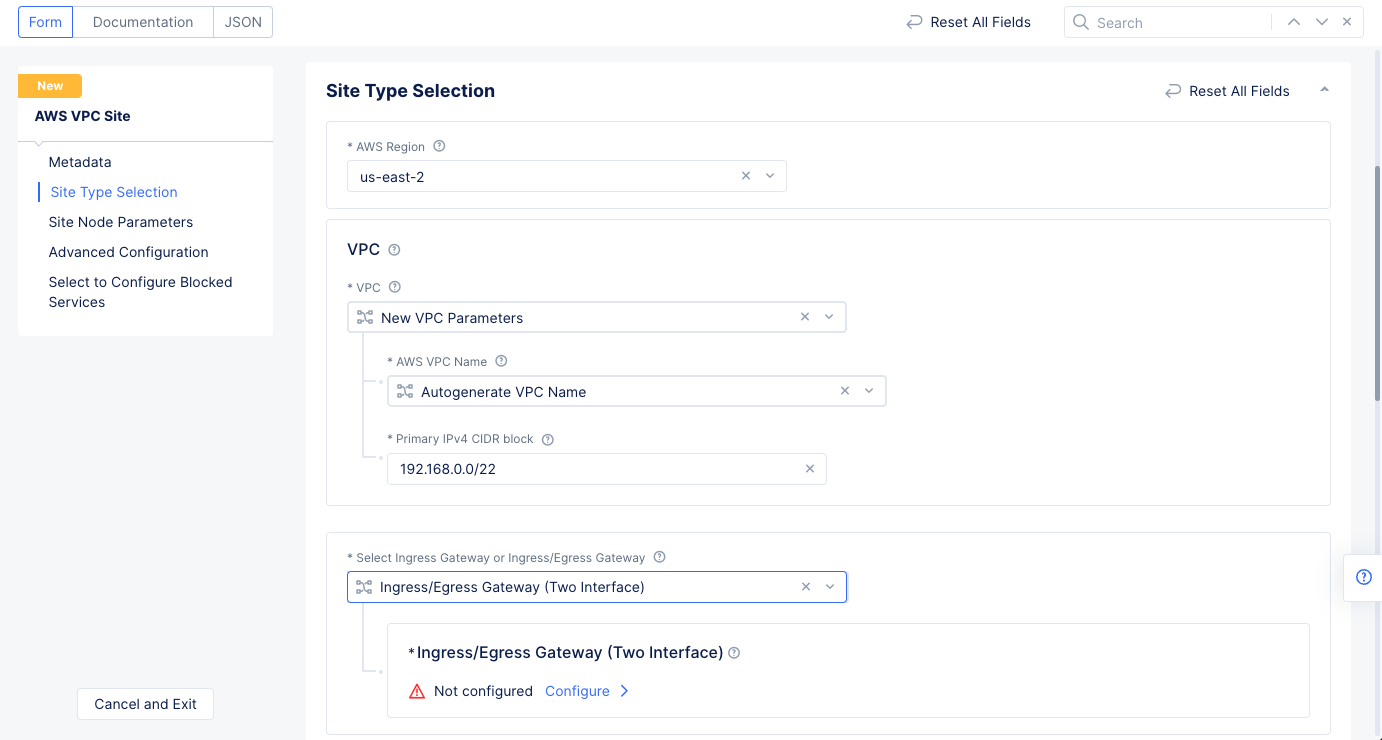This screenshot has width=1382, height=740.
Task: Open the tooltip icon next to the VPC heading
Action: point(393,250)
